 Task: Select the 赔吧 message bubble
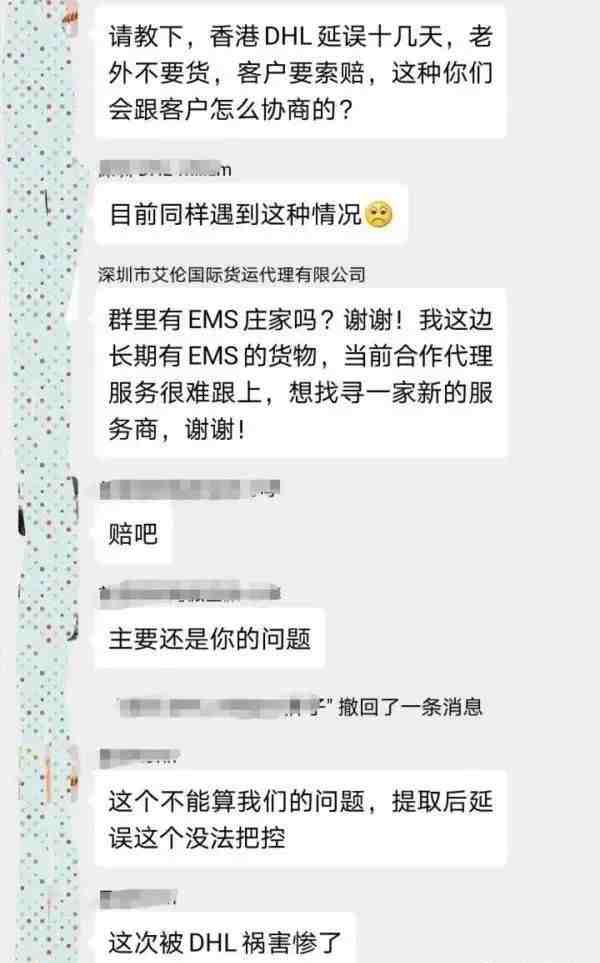133,534
